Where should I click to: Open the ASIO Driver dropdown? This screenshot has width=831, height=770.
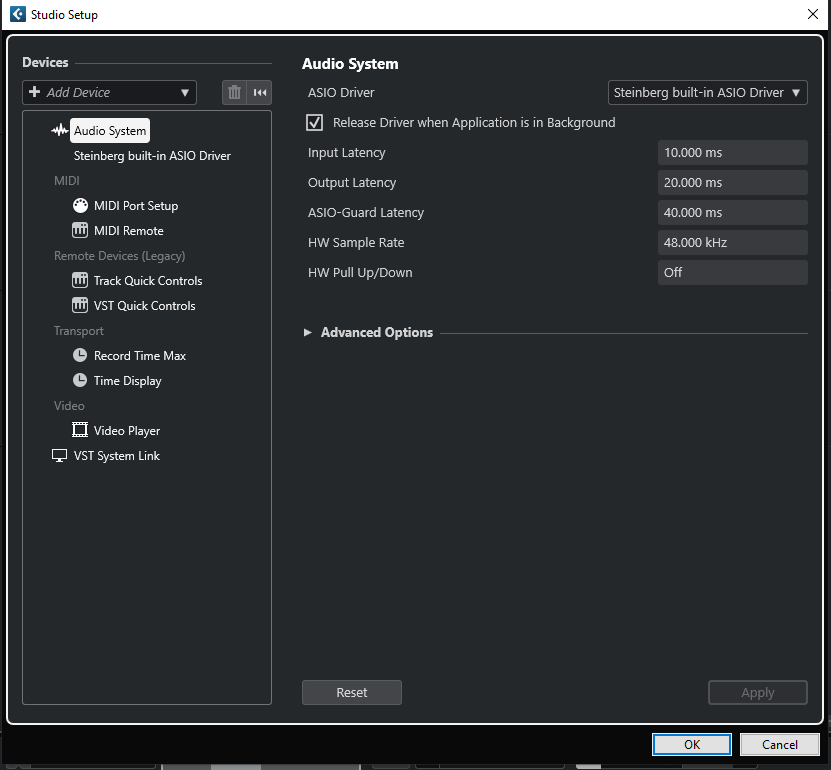pyautogui.click(x=708, y=93)
